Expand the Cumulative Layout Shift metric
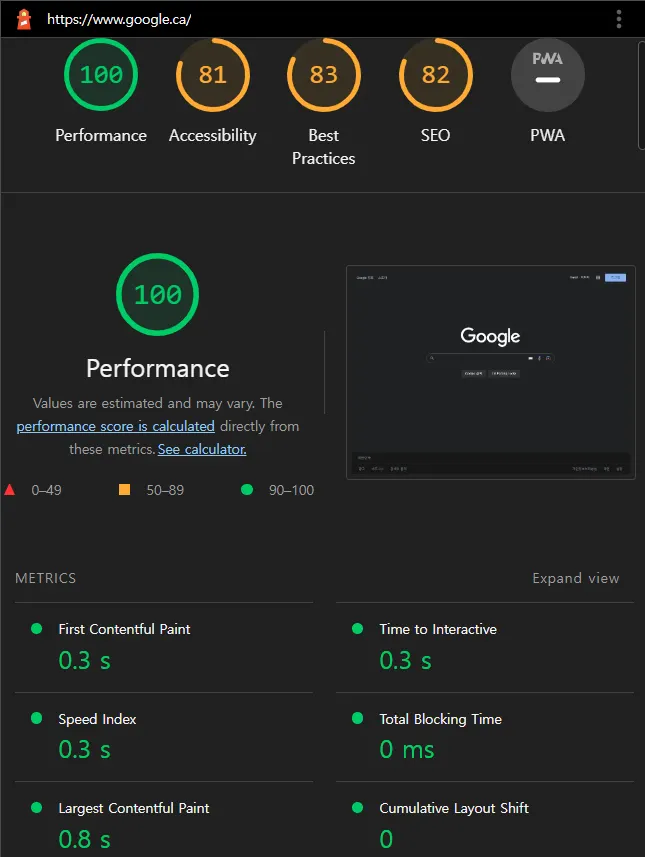This screenshot has height=857, width=645. [x=453, y=808]
